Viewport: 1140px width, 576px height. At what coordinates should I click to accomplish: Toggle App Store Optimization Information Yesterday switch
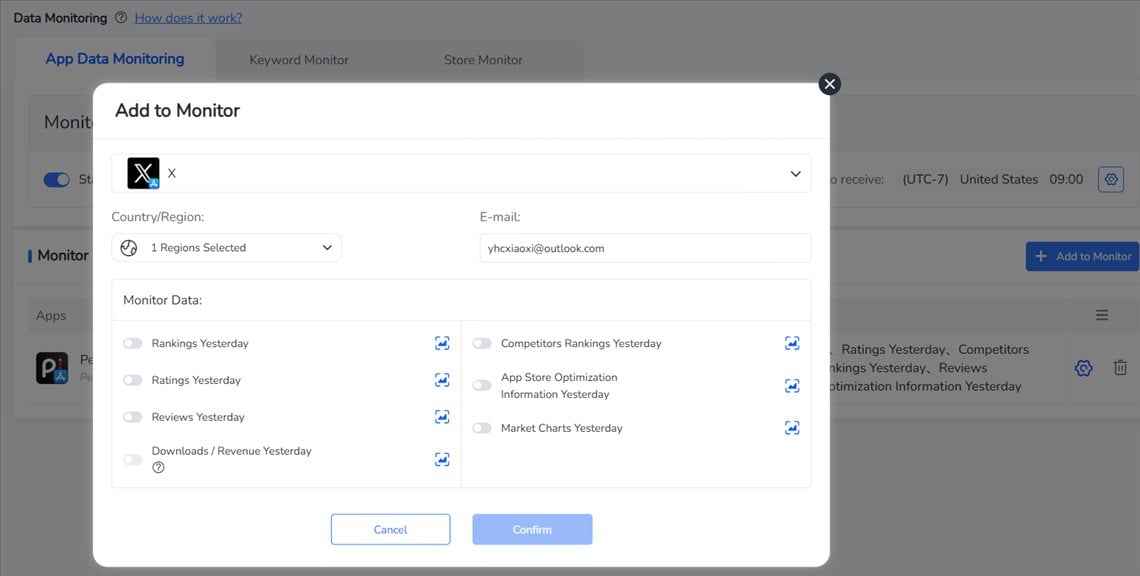(482, 385)
